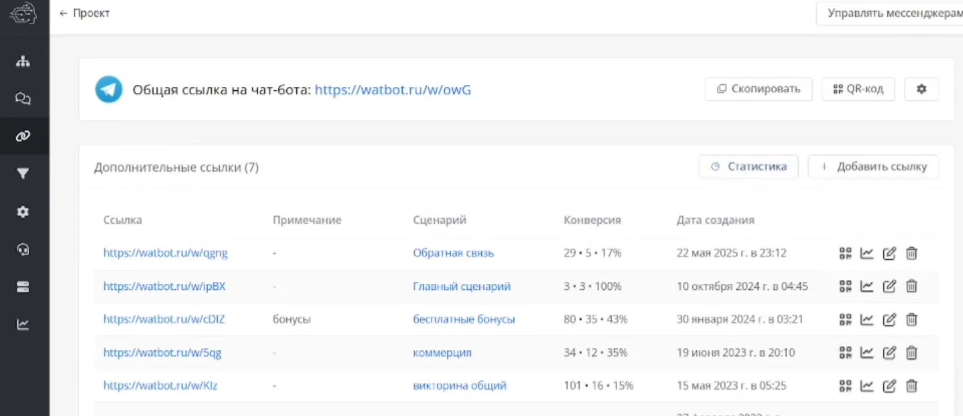Image resolution: width=963 pixels, height=416 pixels.
Task: Delete the 5qg link row
Action: pyautogui.click(x=911, y=352)
